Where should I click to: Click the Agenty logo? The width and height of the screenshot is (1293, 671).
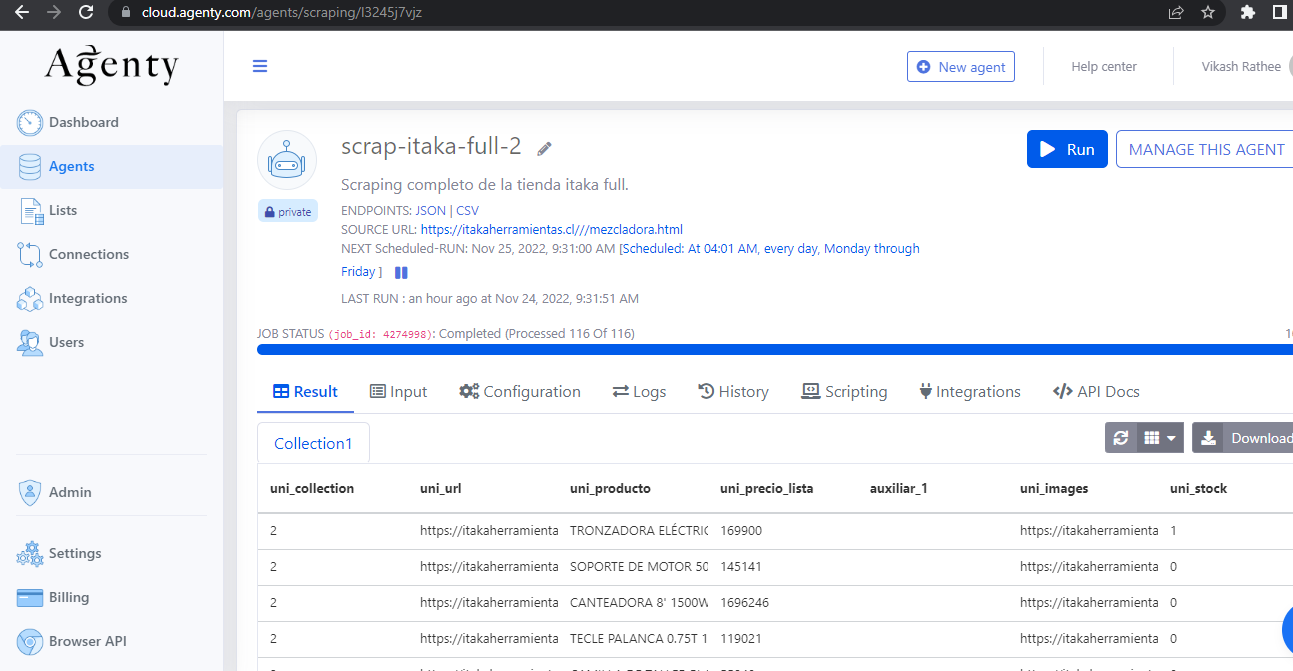(112, 66)
